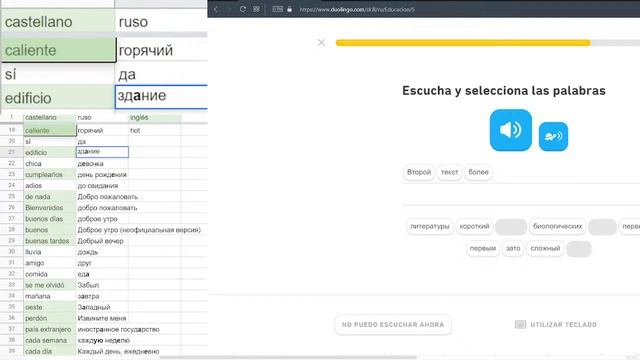Click the zoomed active cell 'здание'

tap(162, 97)
